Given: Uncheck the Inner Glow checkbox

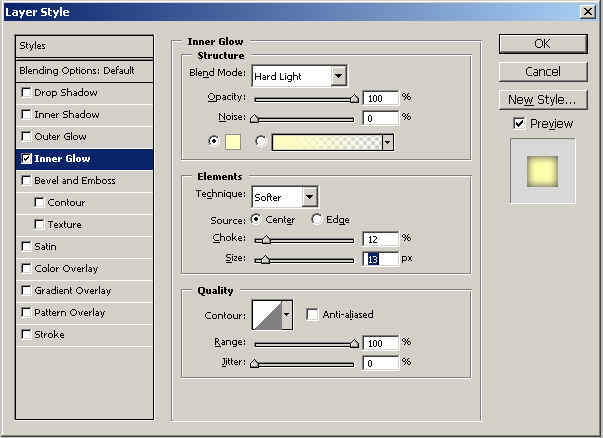Looking at the screenshot, I should [x=26, y=158].
